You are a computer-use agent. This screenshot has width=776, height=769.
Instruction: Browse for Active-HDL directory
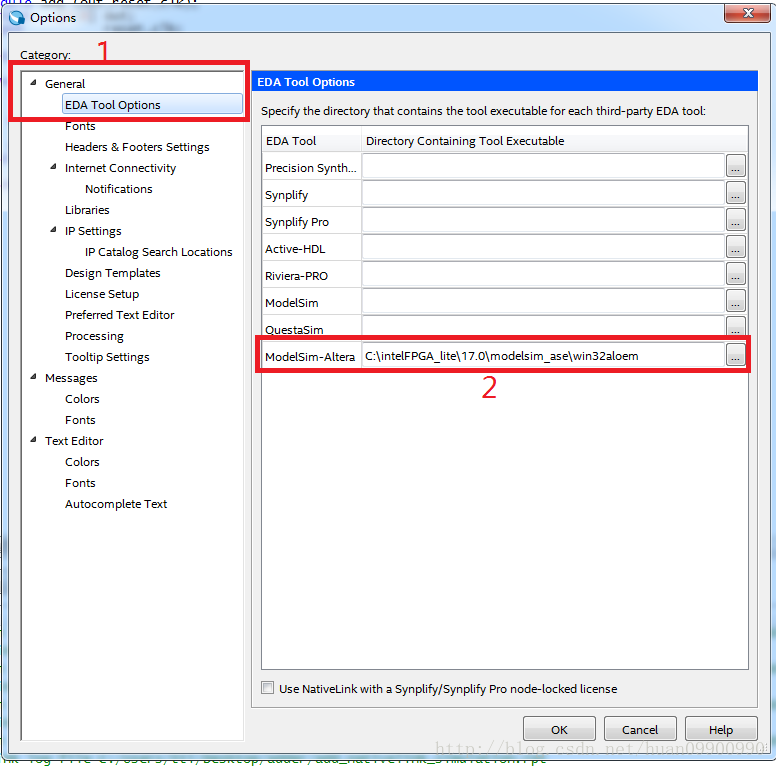[x=735, y=247]
